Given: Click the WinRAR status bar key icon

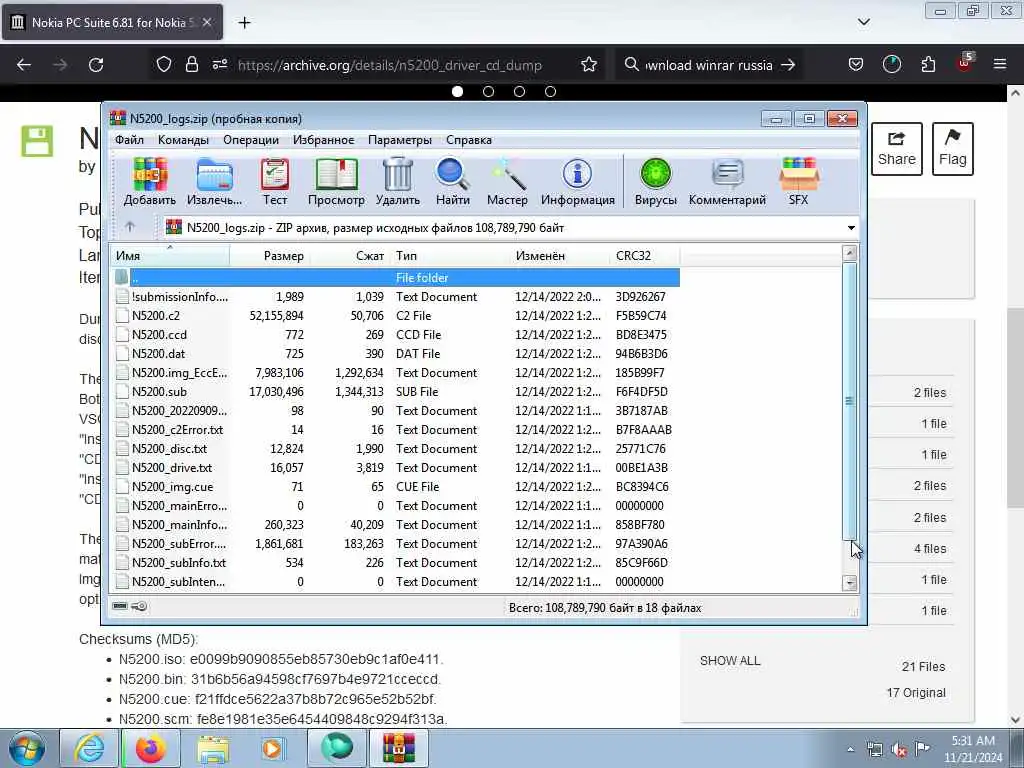Looking at the screenshot, I should click(x=139, y=606).
